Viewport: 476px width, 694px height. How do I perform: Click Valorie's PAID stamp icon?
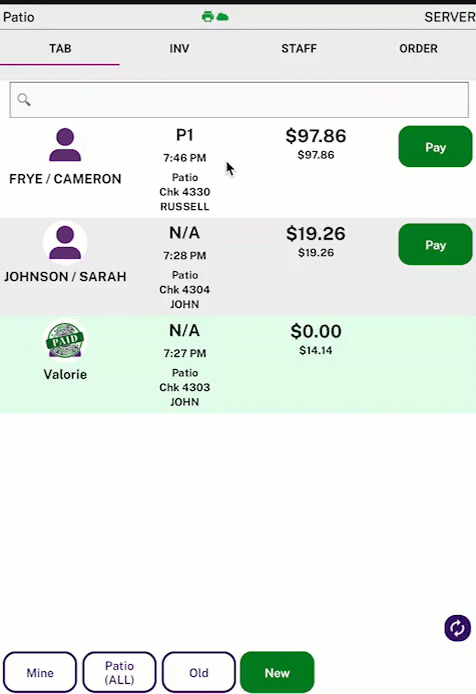pos(65,340)
